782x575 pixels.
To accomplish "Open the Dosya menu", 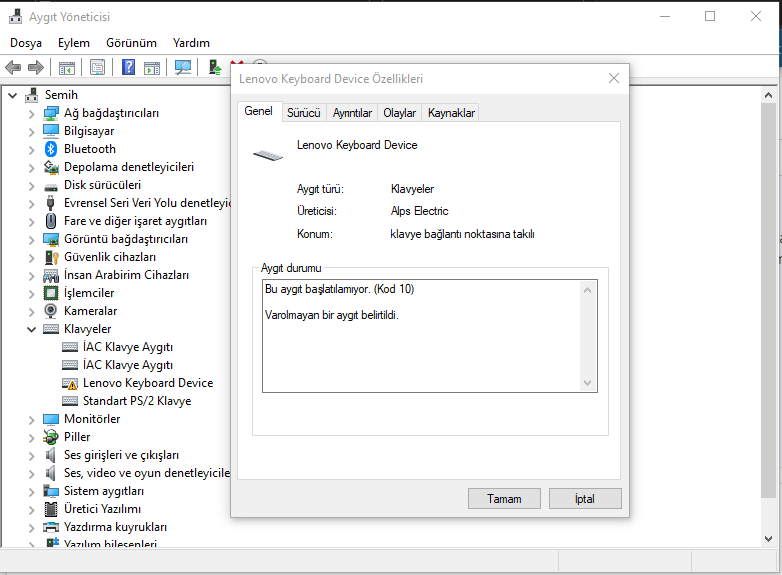I will pos(26,43).
